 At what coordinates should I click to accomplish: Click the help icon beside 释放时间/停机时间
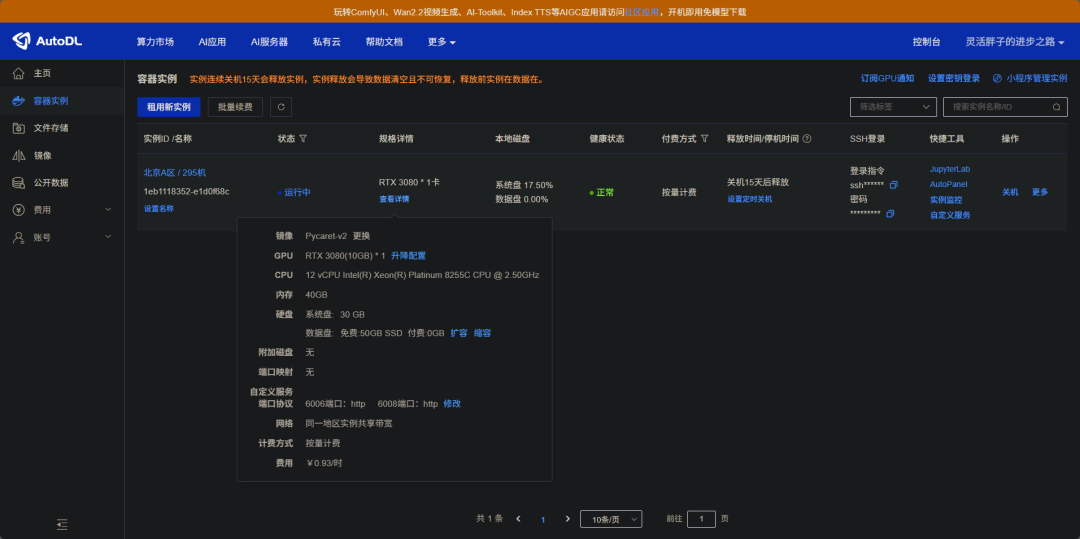pyautogui.click(x=807, y=138)
